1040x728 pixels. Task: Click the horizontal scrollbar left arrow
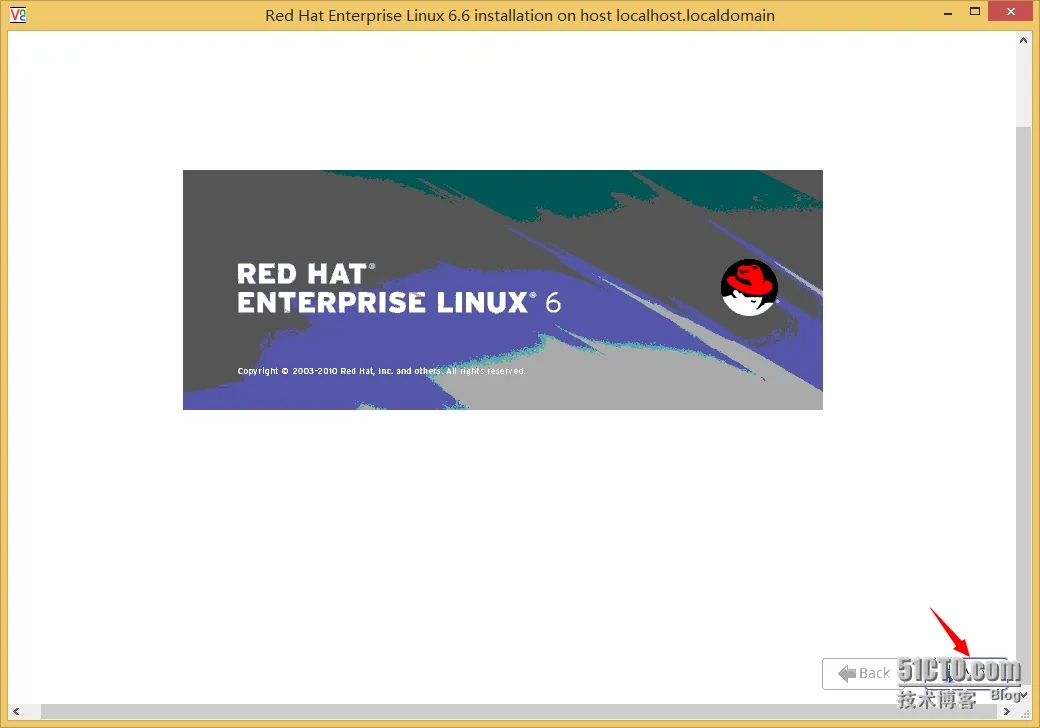click(16, 711)
